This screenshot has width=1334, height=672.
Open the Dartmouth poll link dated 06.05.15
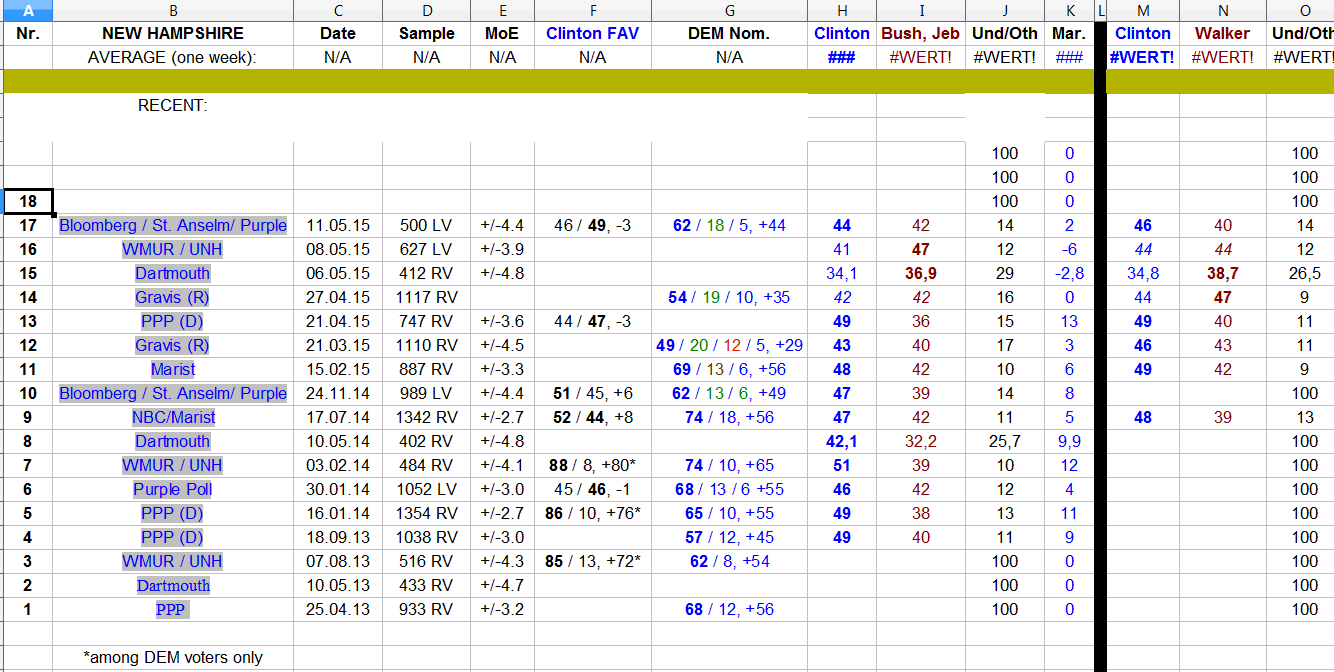173,273
